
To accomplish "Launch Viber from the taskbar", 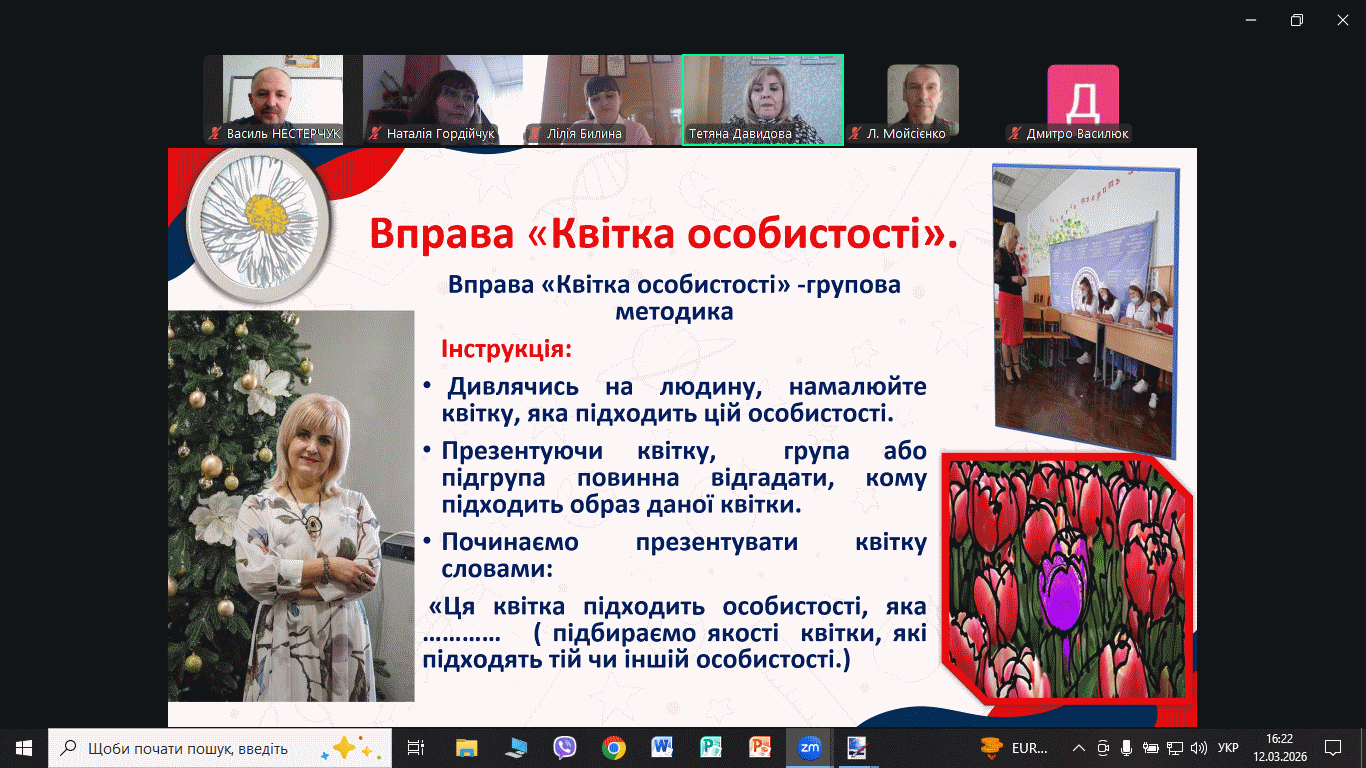I will [565, 747].
